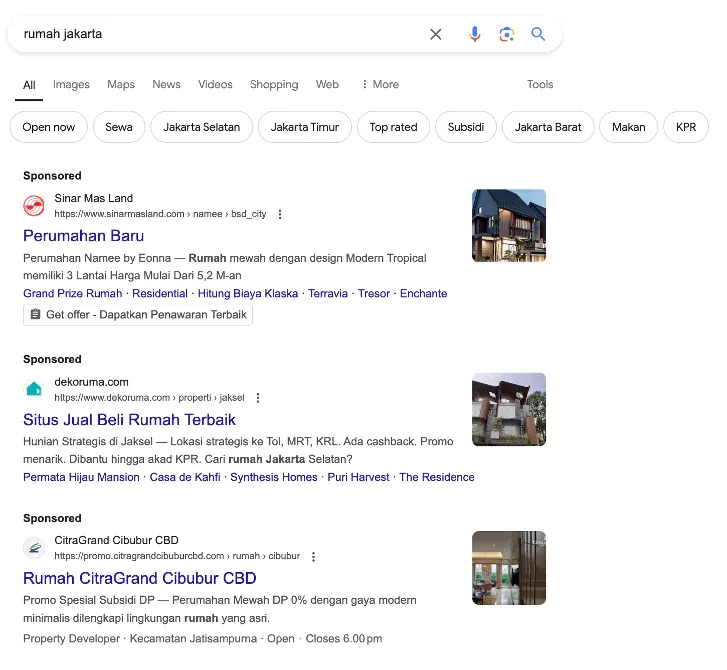This screenshot has height=670, width=727.
Task: Open the Residential sitelink
Action: click(x=160, y=294)
